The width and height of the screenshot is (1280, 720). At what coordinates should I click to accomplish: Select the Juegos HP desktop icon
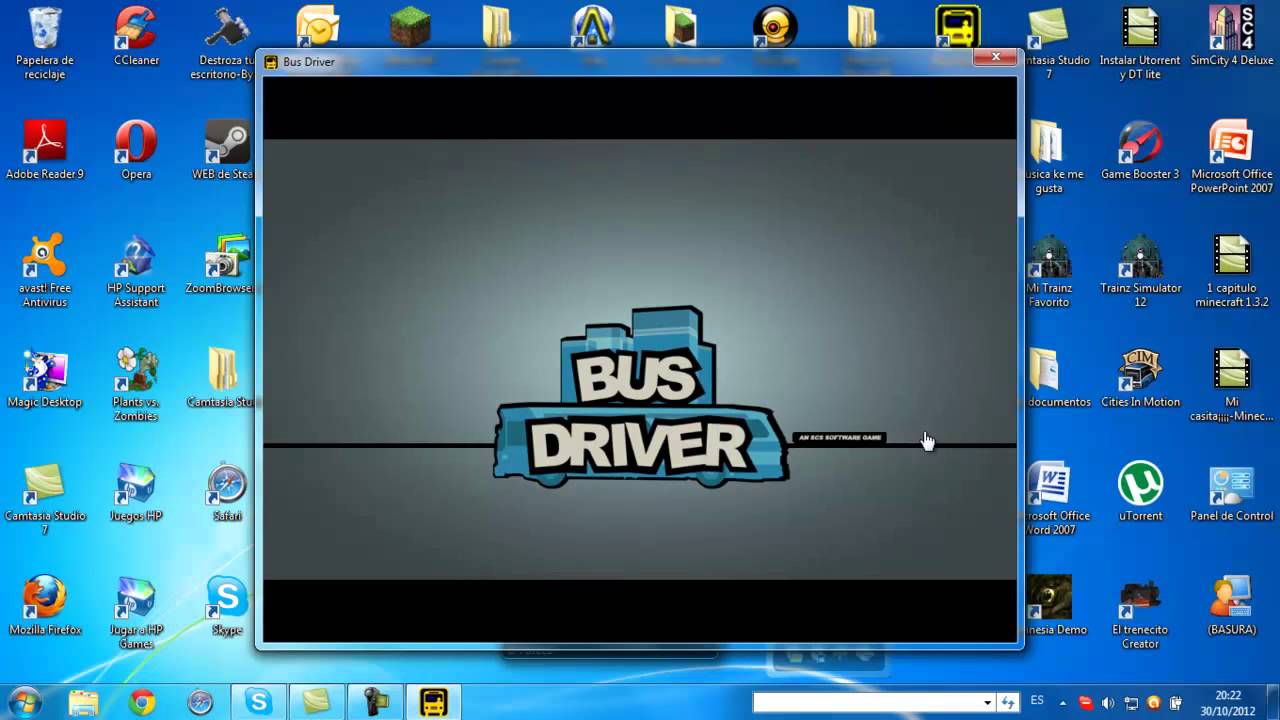pos(136,492)
